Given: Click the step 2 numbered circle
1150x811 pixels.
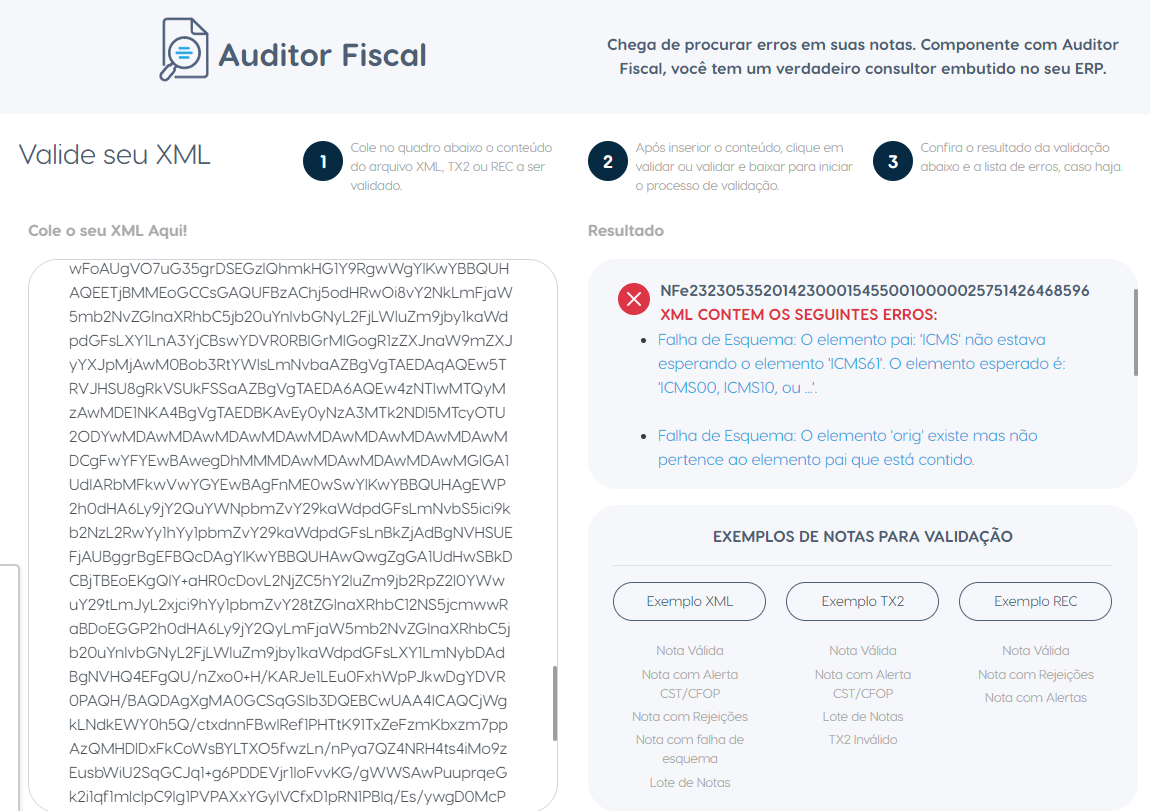Looking at the screenshot, I should (608, 161).
